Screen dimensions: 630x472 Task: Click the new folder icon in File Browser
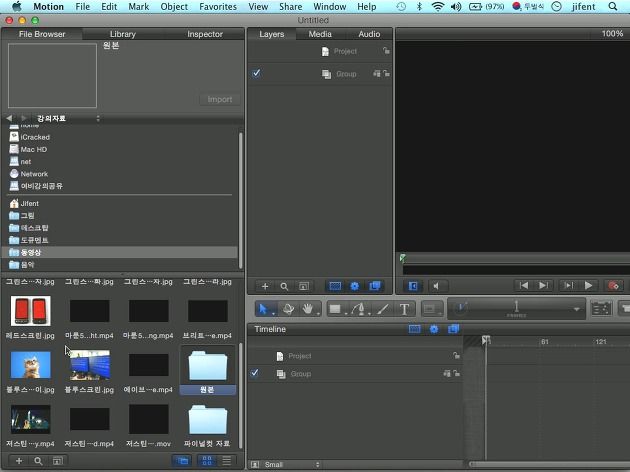click(x=57, y=460)
